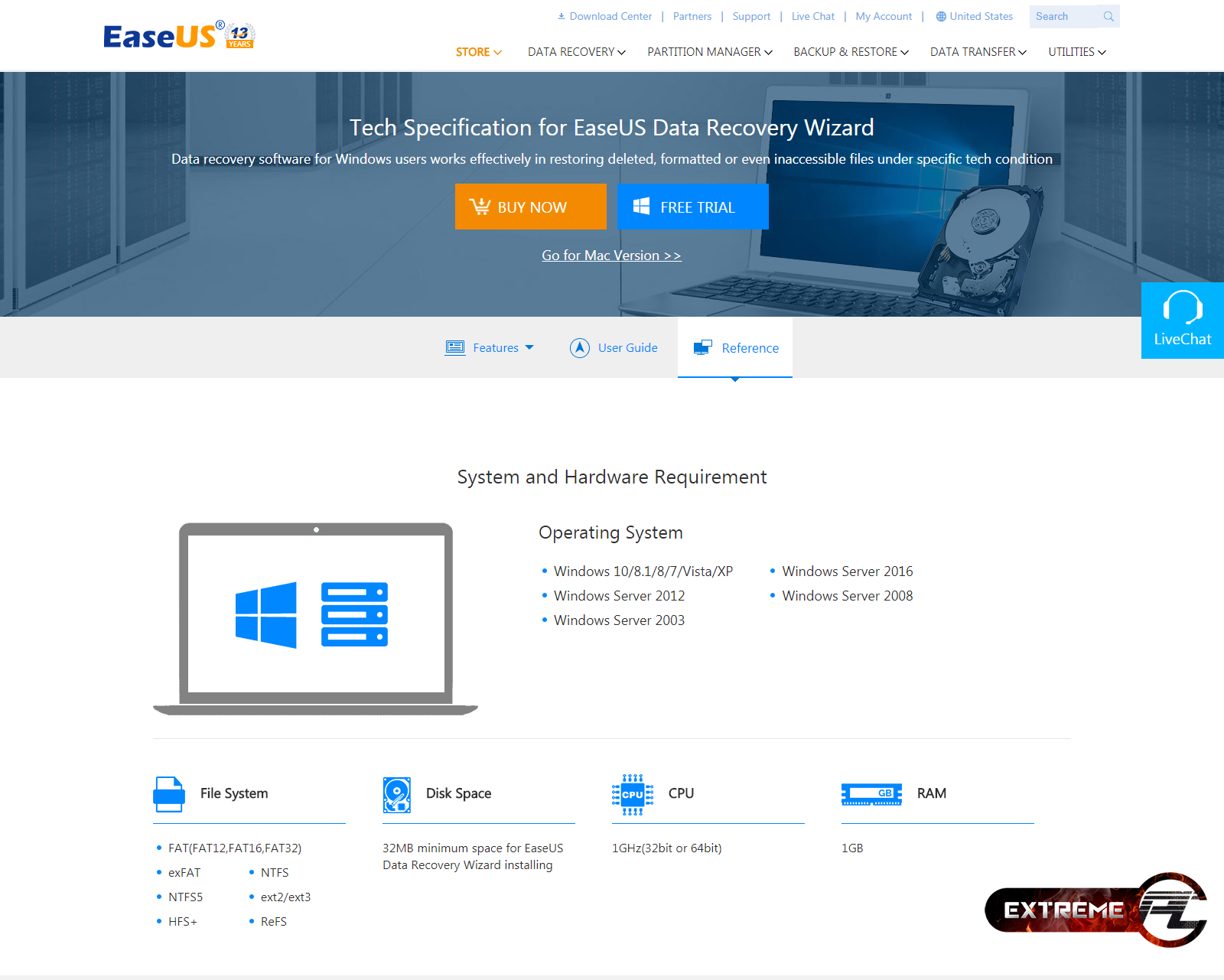The image size is (1224, 980).
Task: Open the BACKUP & RESTORE menu
Action: [851, 52]
